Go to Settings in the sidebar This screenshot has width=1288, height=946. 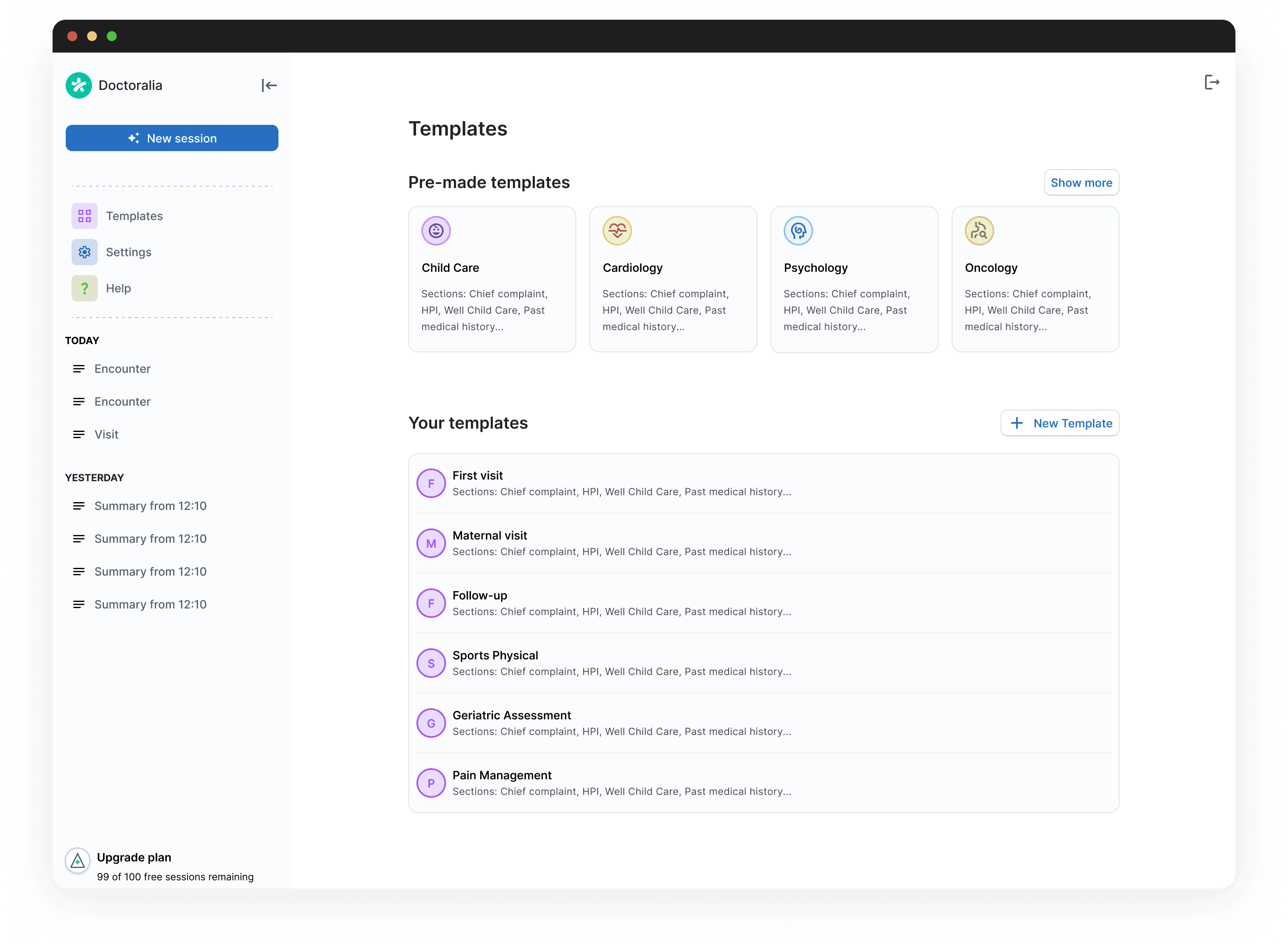[128, 252]
